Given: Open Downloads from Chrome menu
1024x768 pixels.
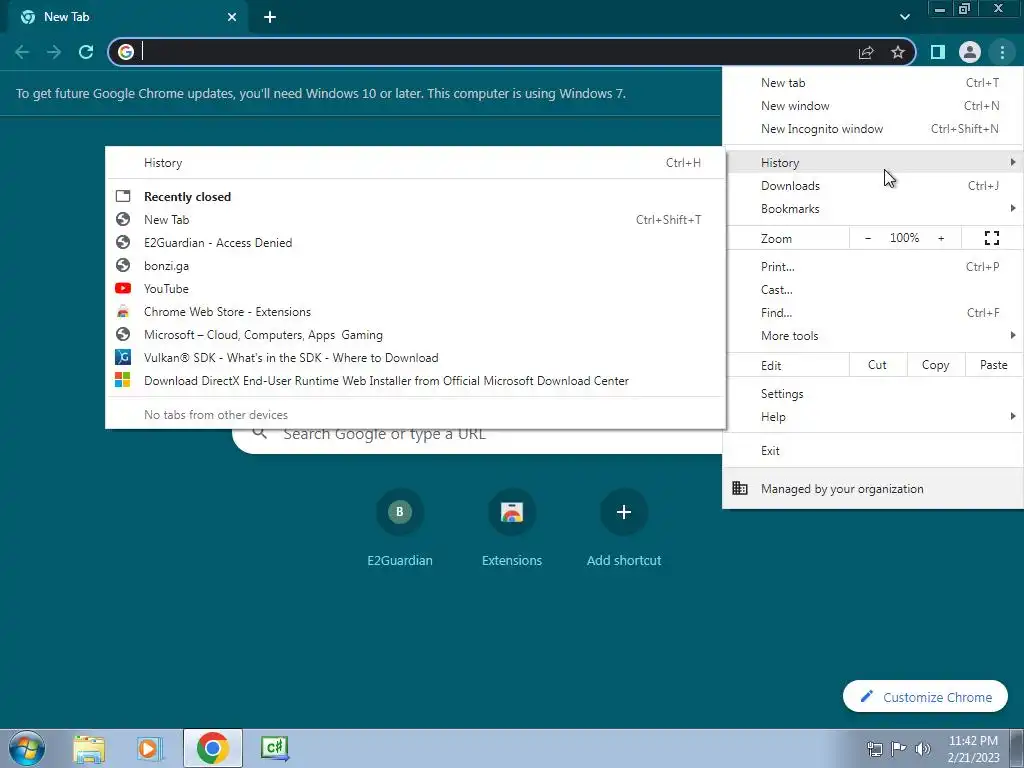Looking at the screenshot, I should click(872, 185).
